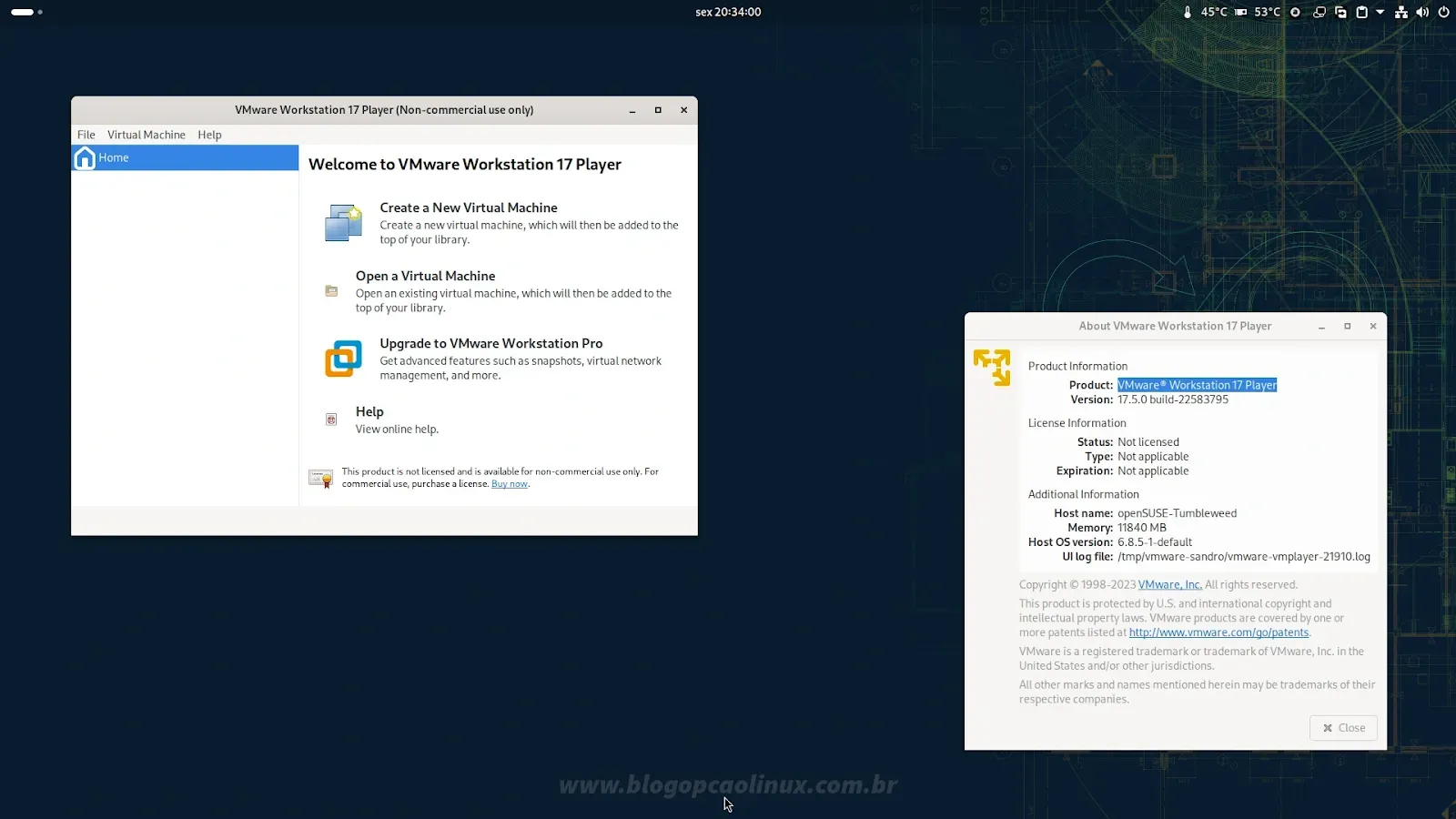The height and width of the screenshot is (819, 1456).
Task: Open the Help menu in menu bar
Action: coord(209,135)
